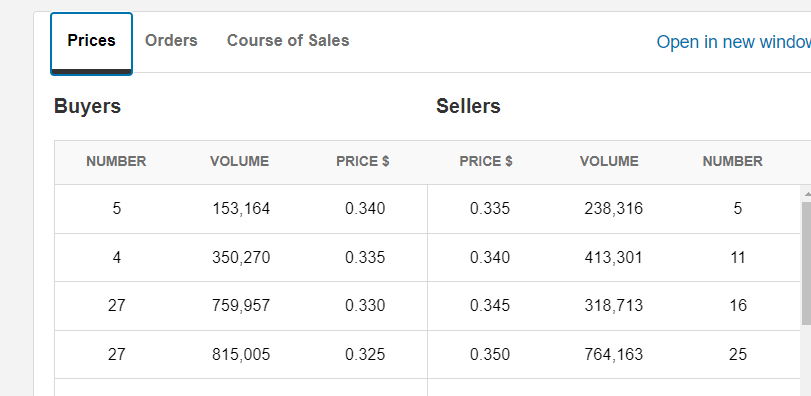
Task: Click buyer price 0.330
Action: pyautogui.click(x=365, y=306)
